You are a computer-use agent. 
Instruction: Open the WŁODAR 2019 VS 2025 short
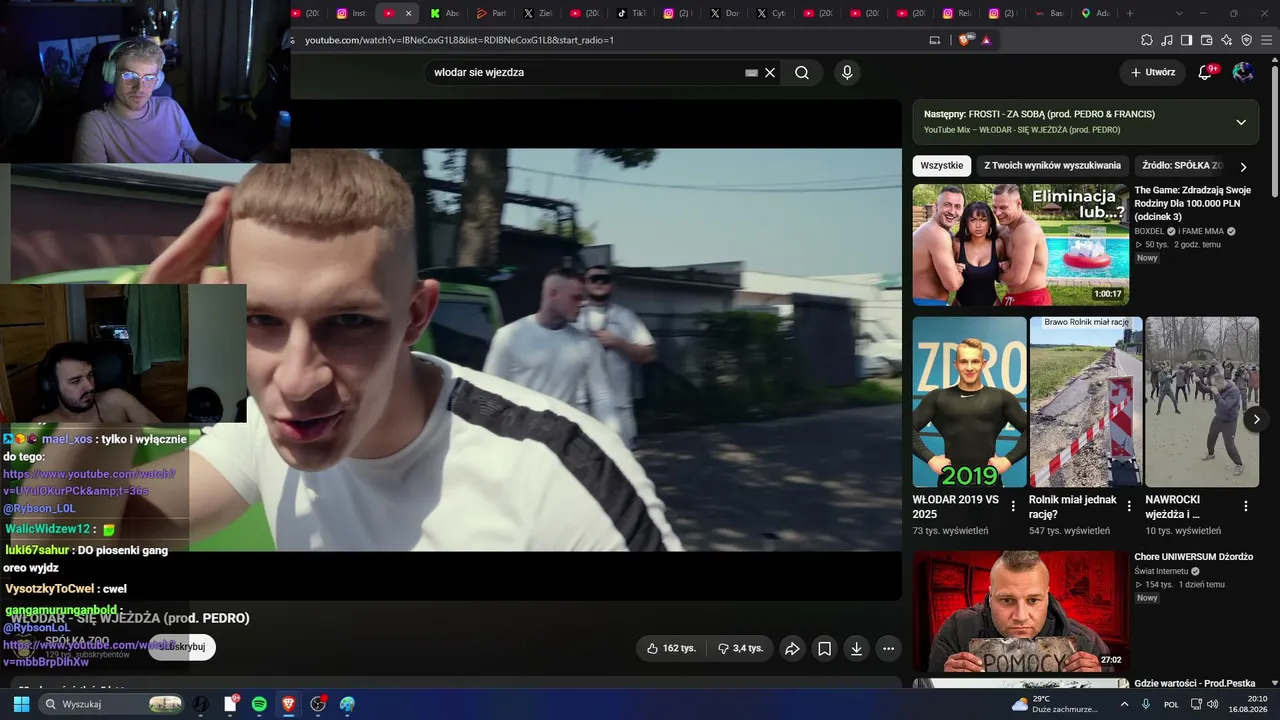(x=969, y=402)
